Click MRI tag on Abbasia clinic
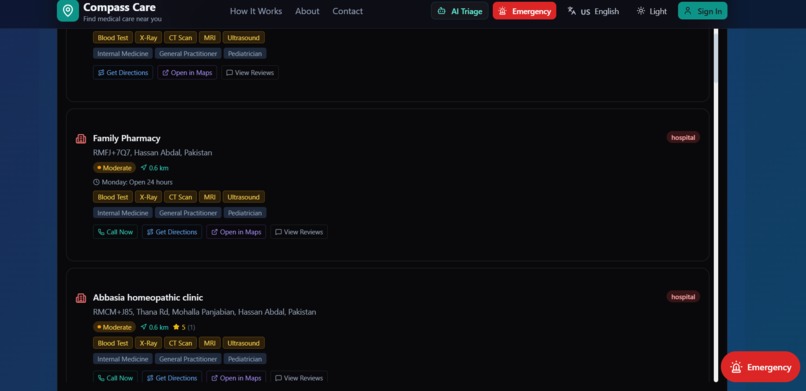Screen dimensions: 806x391 pos(210,343)
